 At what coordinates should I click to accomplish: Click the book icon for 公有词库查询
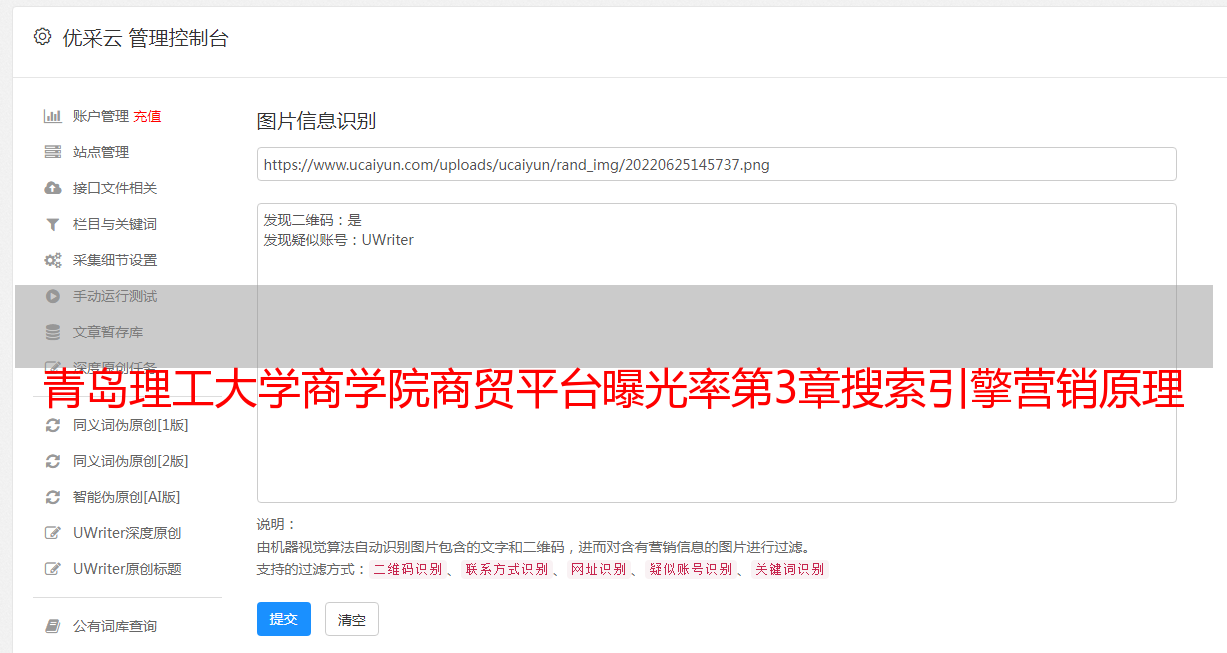52,626
